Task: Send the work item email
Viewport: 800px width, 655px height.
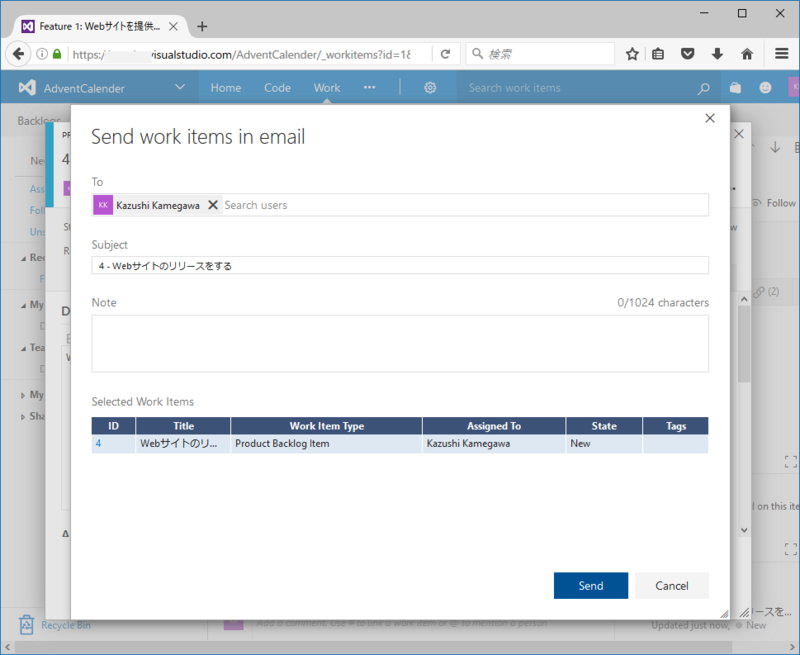Action: [591, 586]
